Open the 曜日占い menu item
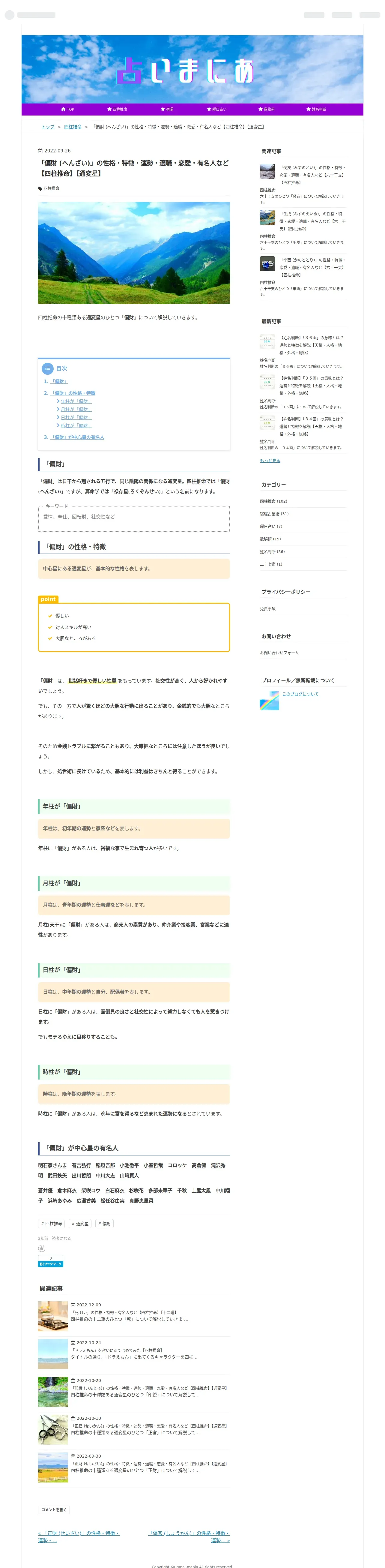385x1568 pixels. coord(216,110)
